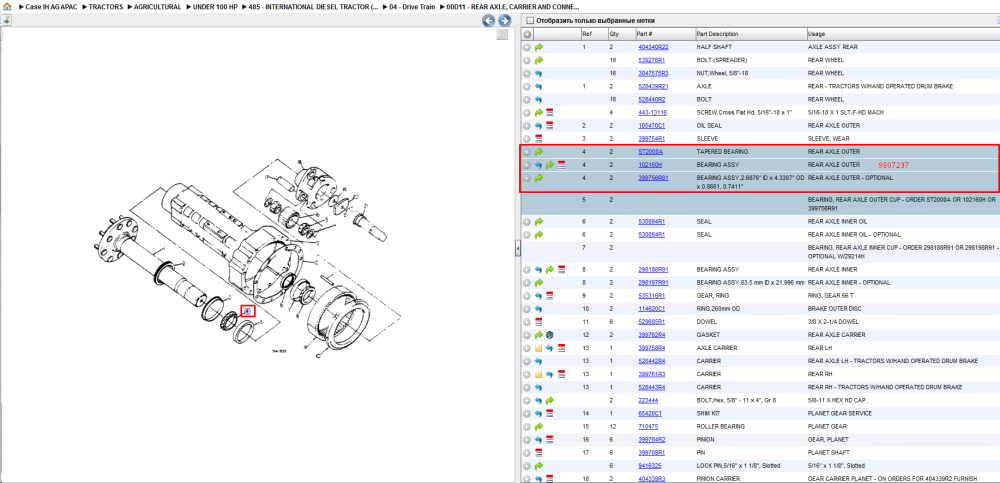
Task: Click notes list icon on SLEEVE row
Action: (538, 138)
